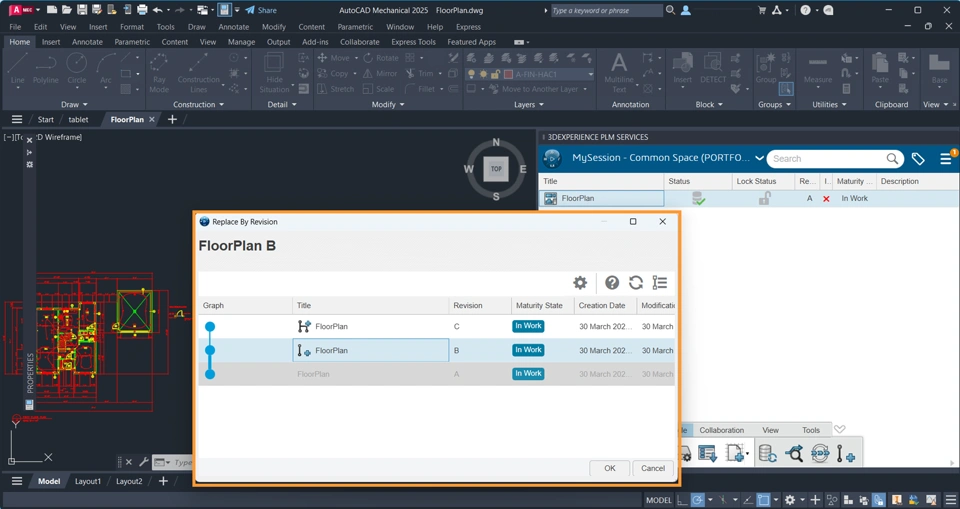The image size is (960, 509).
Task: Select FloorPlan row in 3DEXPERIENCE panel
Action: (x=749, y=198)
